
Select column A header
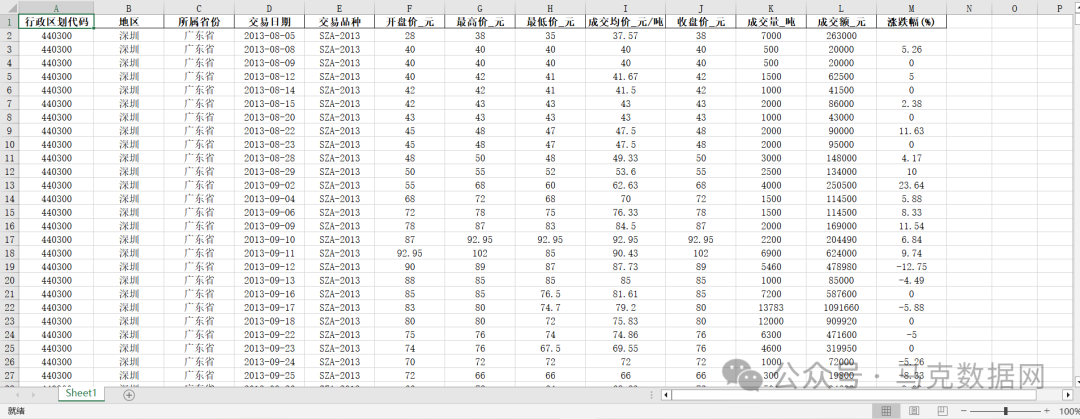(x=56, y=8)
